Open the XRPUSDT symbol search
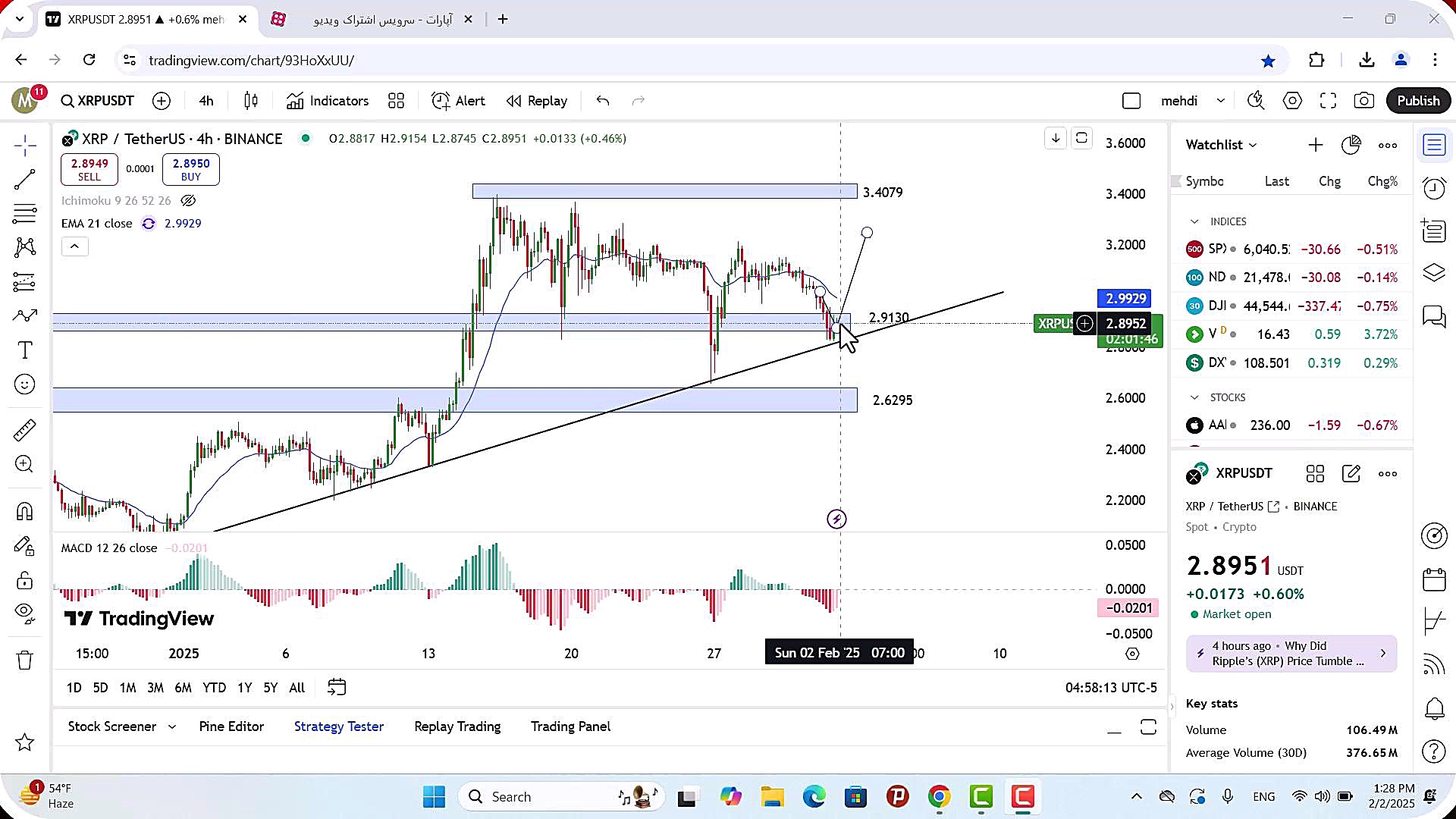 [x=98, y=101]
